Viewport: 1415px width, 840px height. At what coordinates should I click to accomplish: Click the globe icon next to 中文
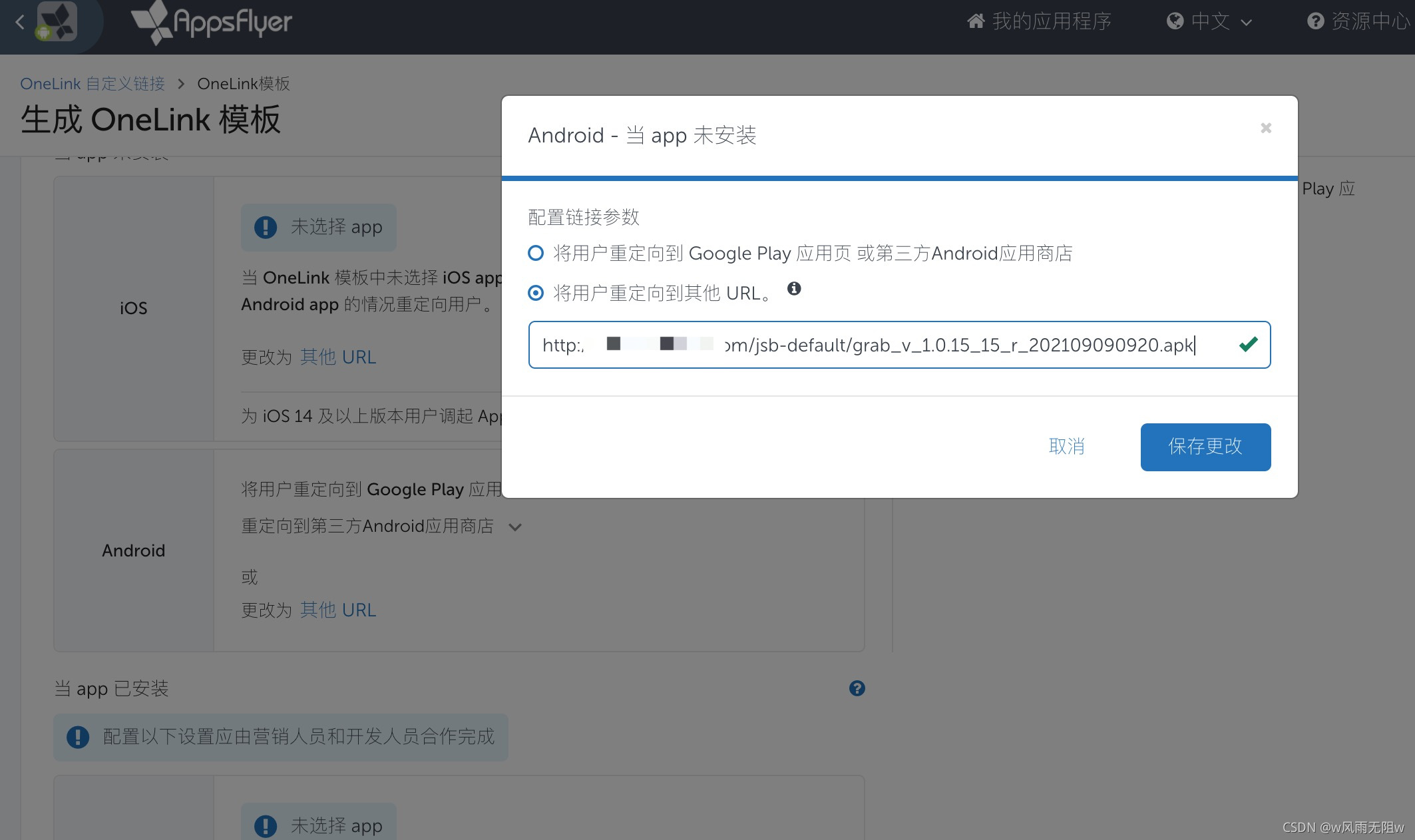[1175, 21]
